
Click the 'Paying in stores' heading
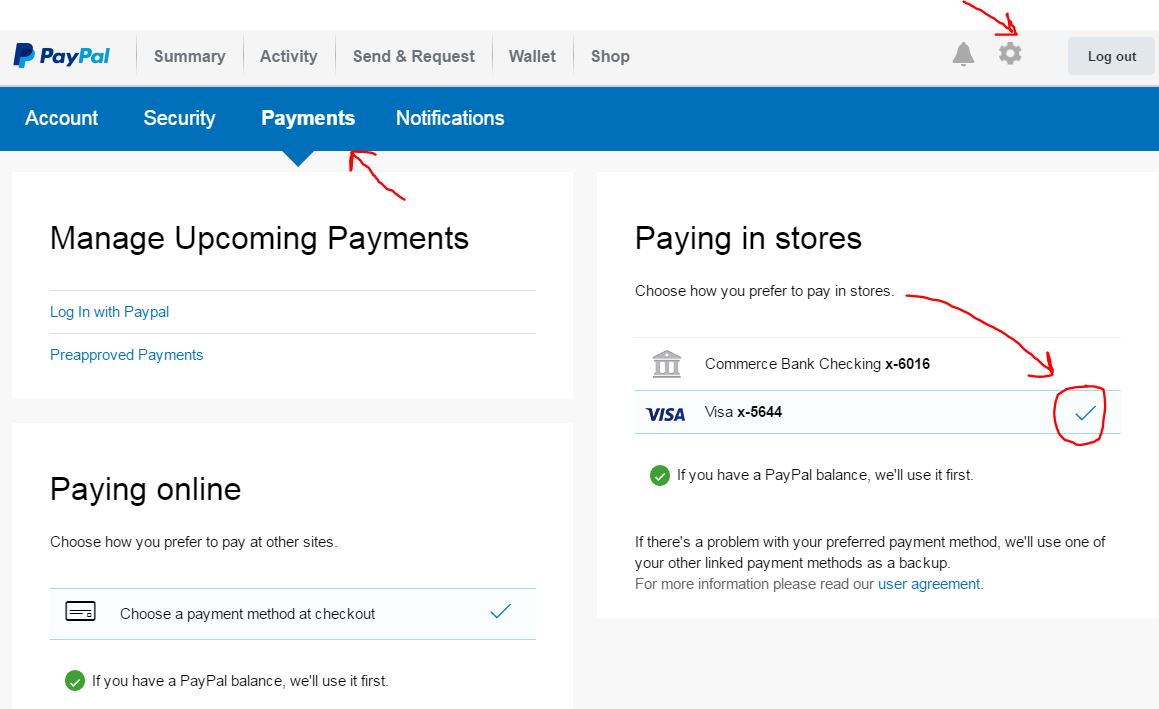[748, 239]
